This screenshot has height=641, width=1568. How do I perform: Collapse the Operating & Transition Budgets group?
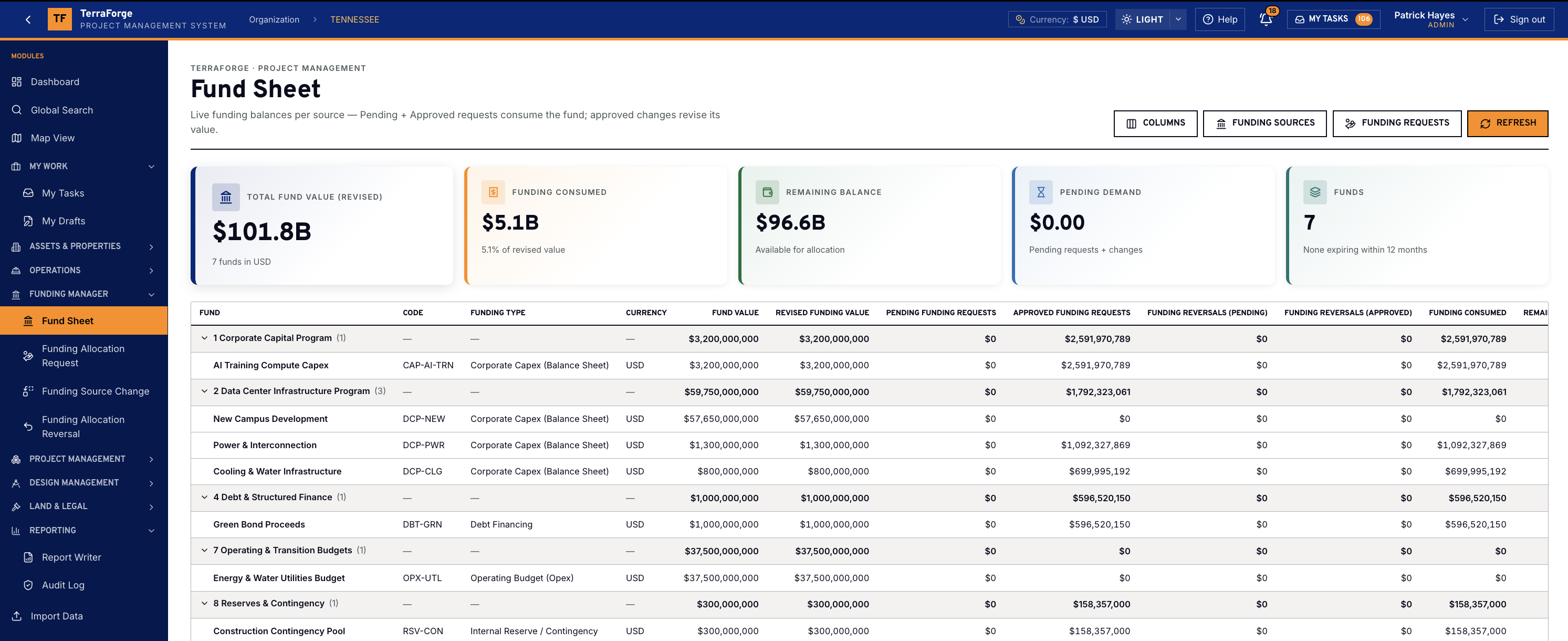(x=204, y=550)
